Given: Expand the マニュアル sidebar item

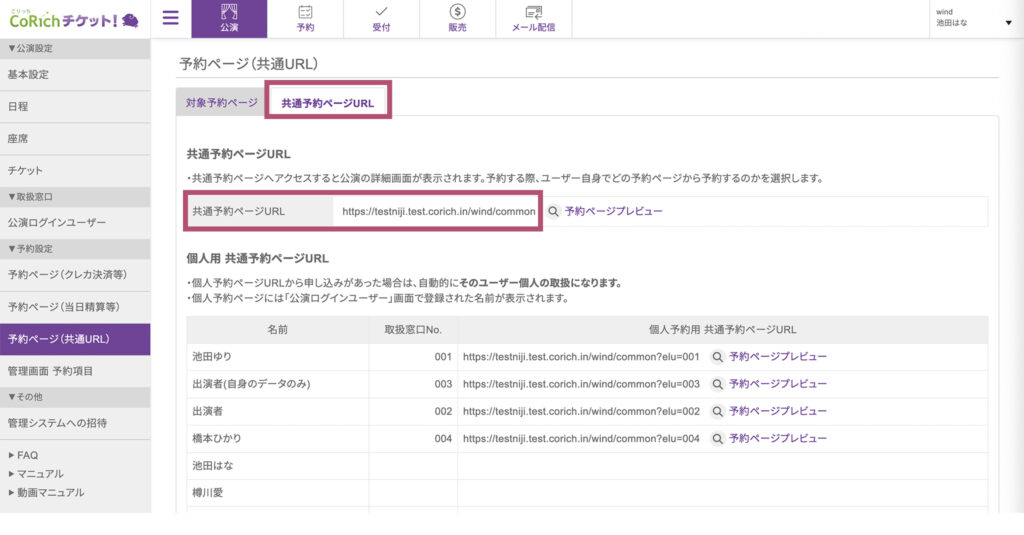Looking at the screenshot, I should tap(39, 474).
